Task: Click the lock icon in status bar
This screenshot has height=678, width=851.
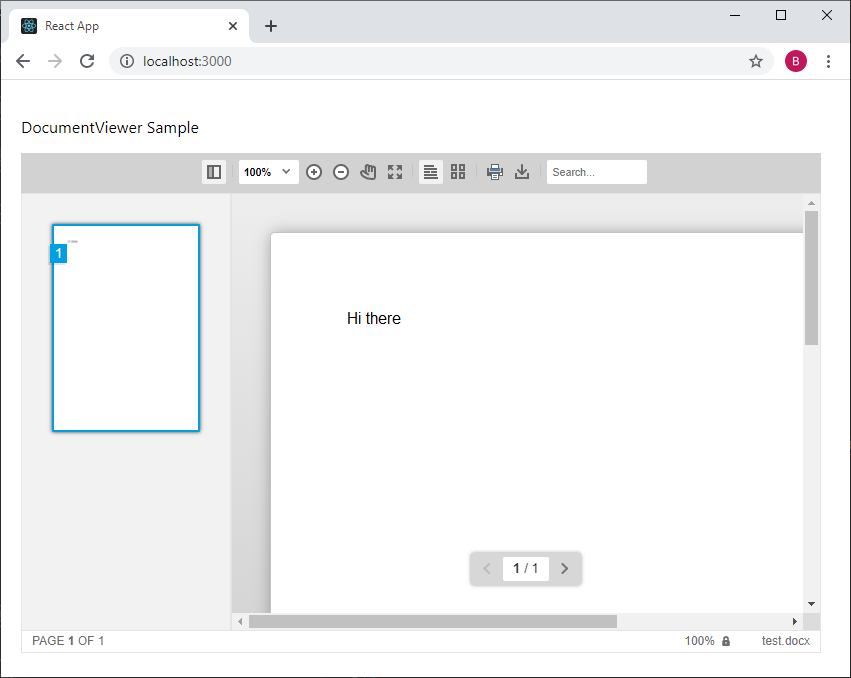Action: coord(726,641)
